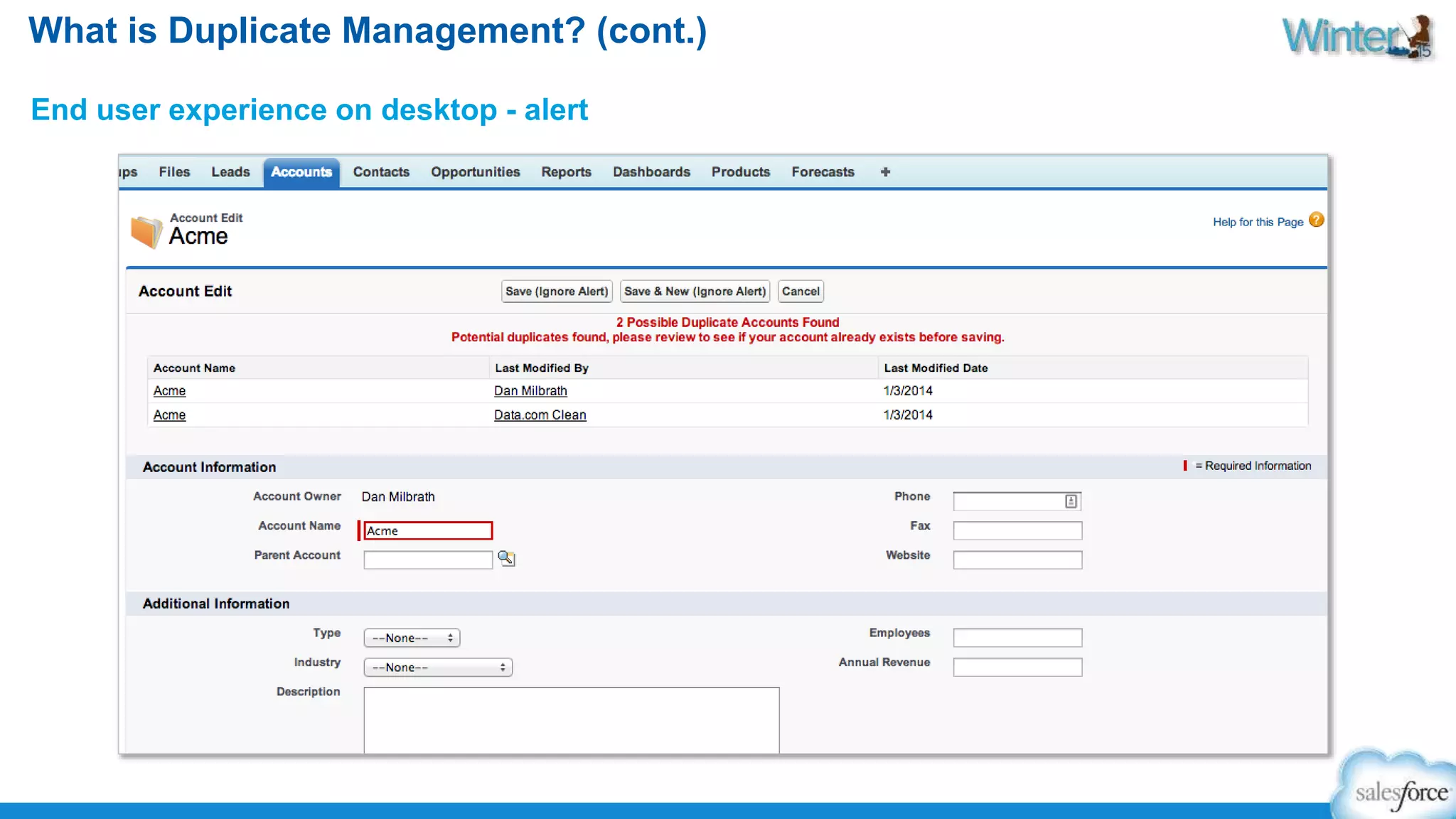Image resolution: width=1456 pixels, height=819 pixels.
Task: Open the Industry dropdown
Action: coord(438,667)
